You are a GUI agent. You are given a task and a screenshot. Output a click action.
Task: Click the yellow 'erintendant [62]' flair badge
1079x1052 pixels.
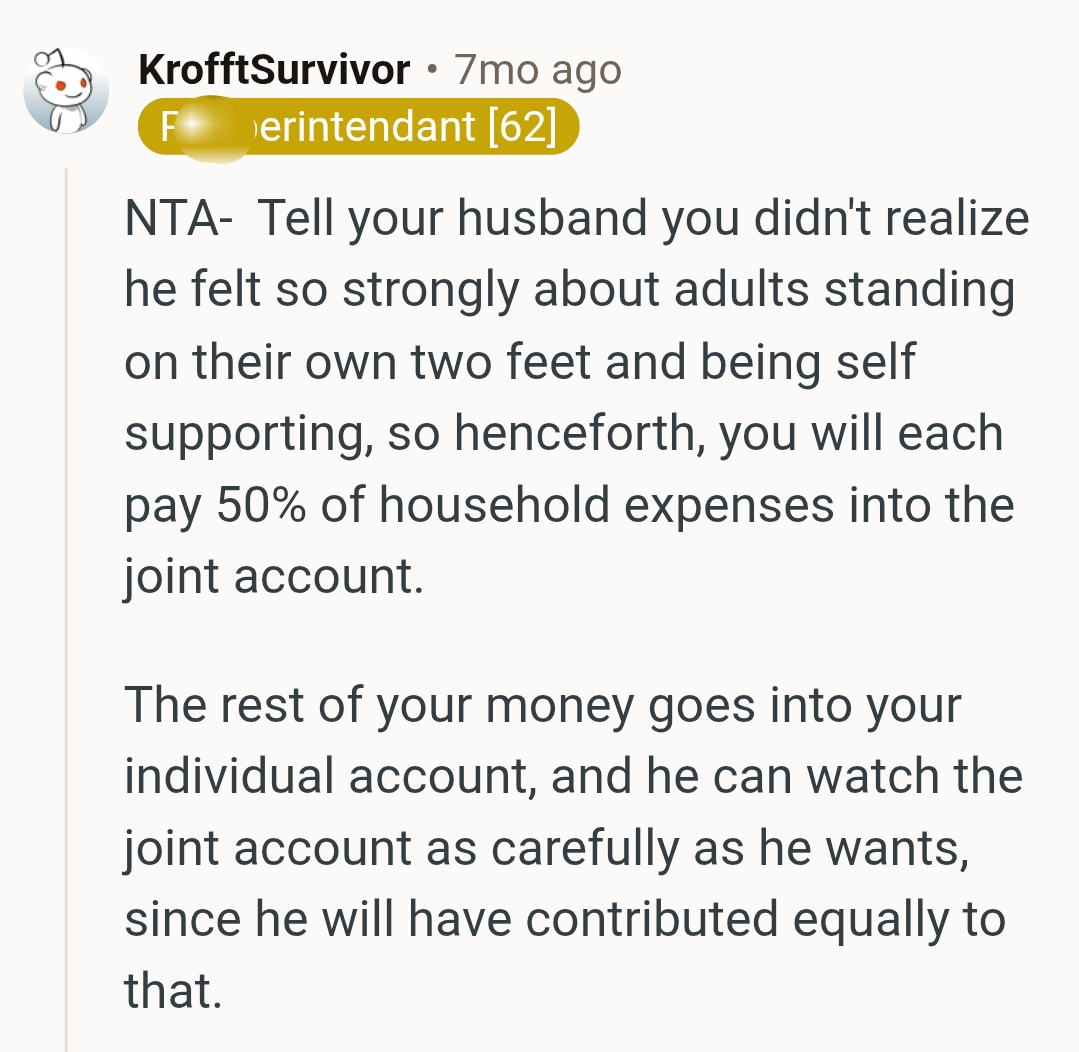point(358,128)
